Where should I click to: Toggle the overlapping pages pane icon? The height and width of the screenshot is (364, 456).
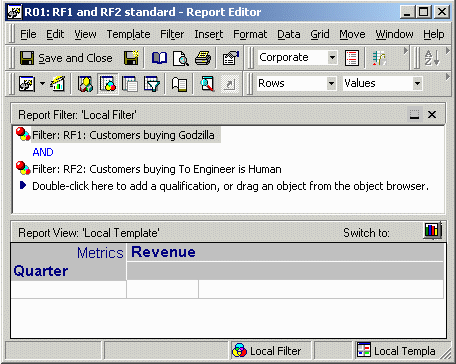130,84
